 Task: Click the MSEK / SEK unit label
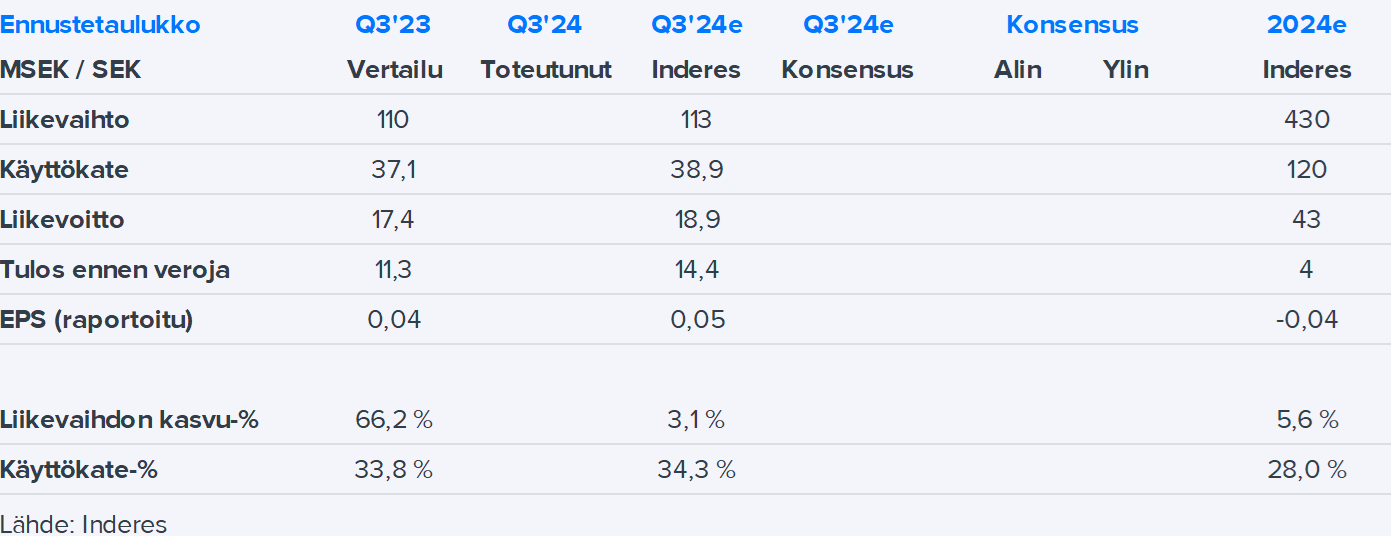pyautogui.click(x=70, y=70)
